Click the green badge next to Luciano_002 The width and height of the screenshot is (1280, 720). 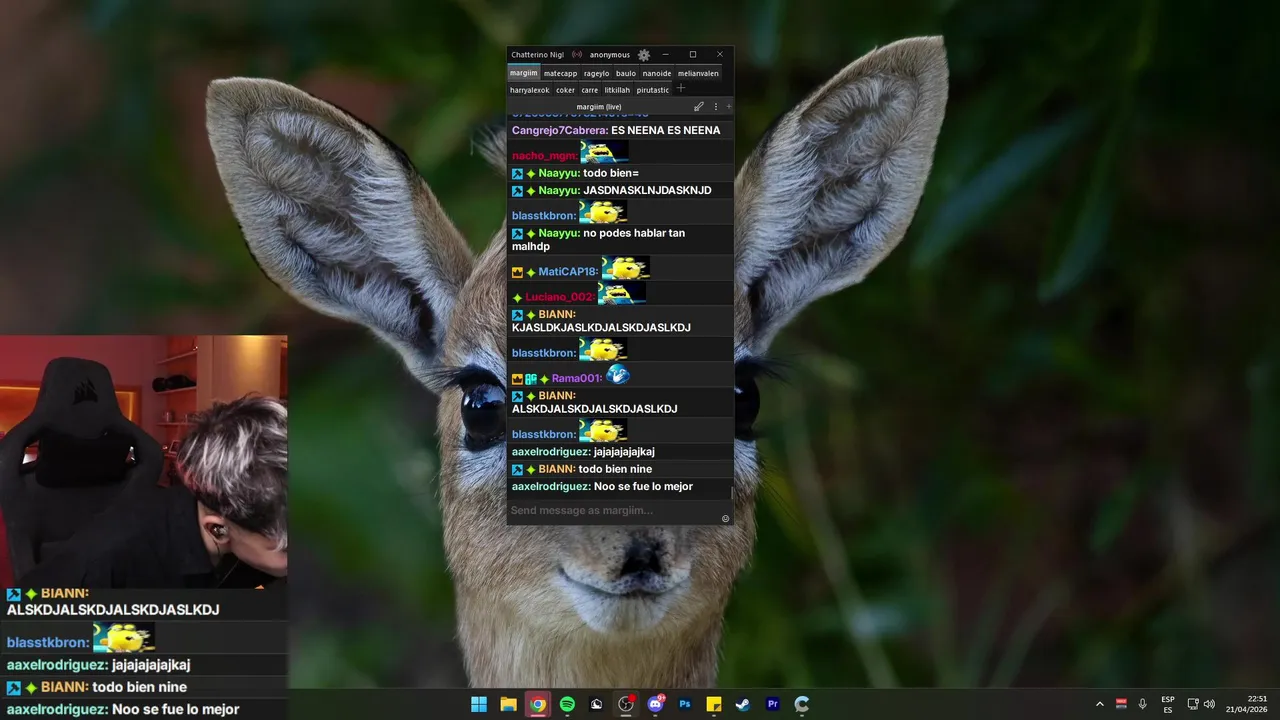tap(517, 297)
